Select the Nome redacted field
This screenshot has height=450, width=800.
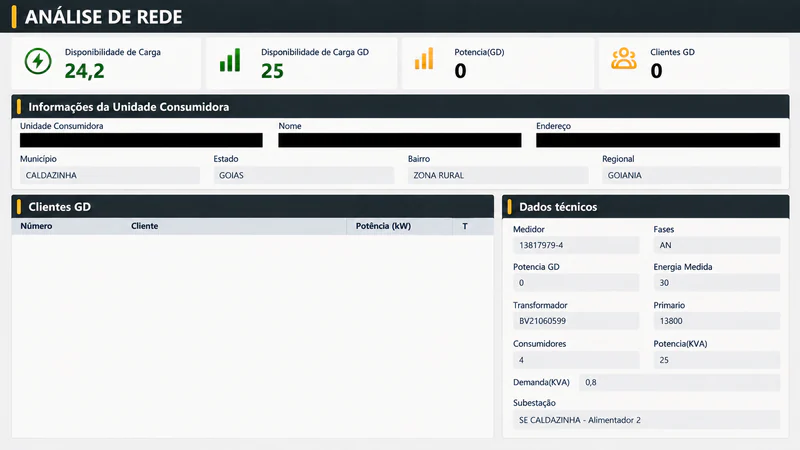coord(399,140)
